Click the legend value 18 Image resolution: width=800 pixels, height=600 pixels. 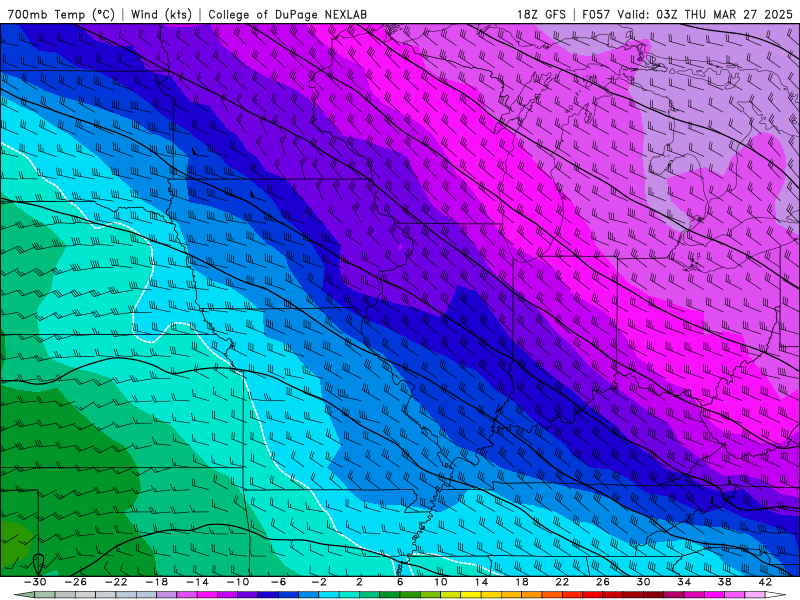[x=521, y=582]
